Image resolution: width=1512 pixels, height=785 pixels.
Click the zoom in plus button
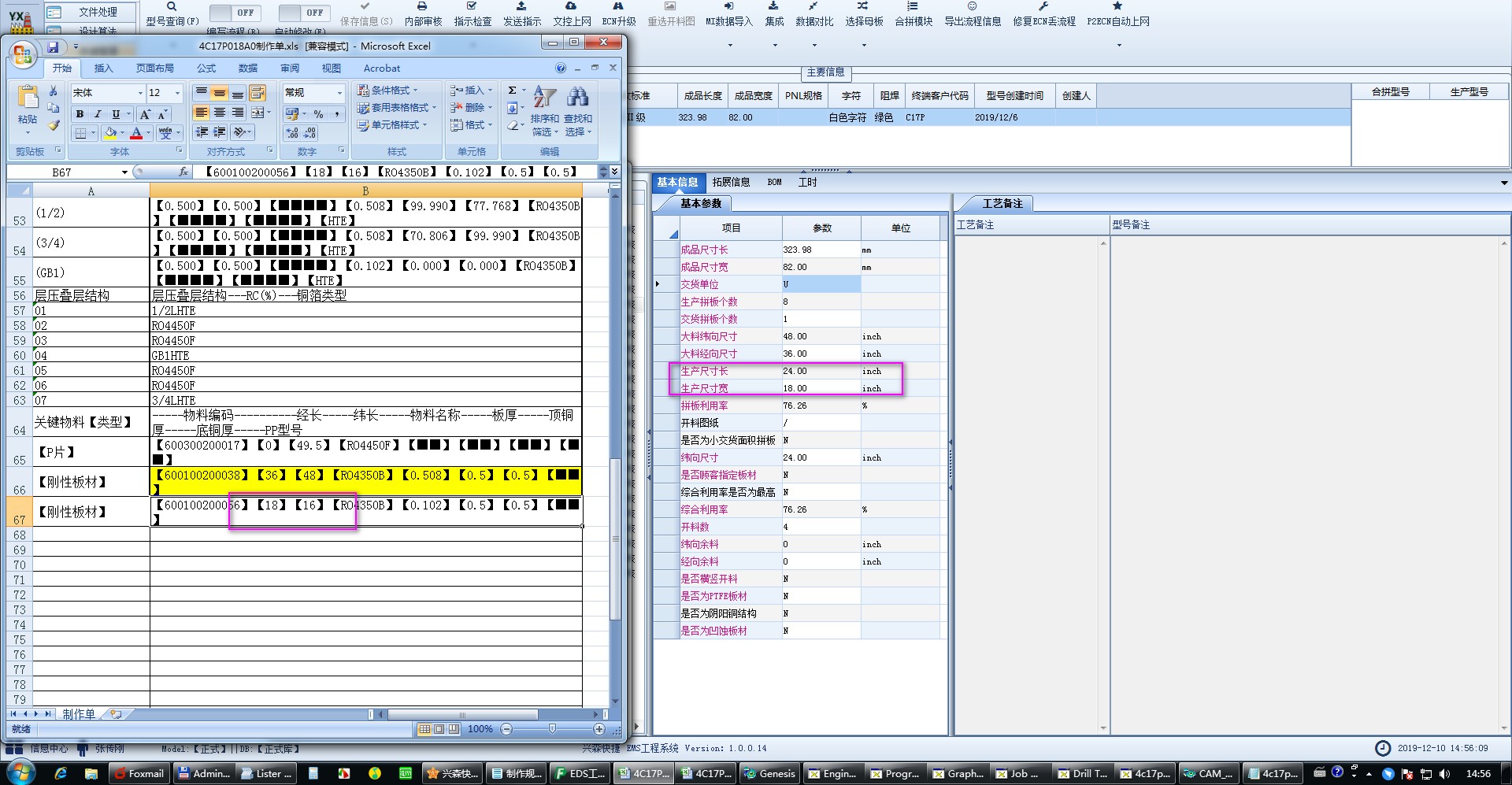click(x=599, y=729)
